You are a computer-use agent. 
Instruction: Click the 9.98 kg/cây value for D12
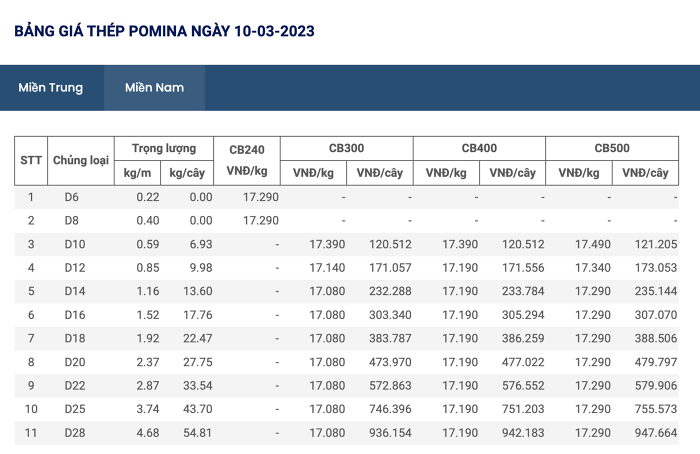(x=201, y=268)
